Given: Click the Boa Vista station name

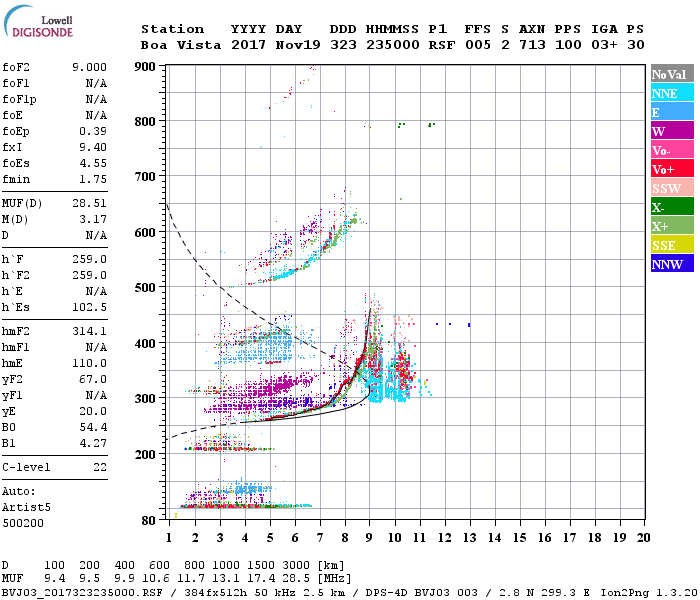Looking at the screenshot, I should [181, 45].
